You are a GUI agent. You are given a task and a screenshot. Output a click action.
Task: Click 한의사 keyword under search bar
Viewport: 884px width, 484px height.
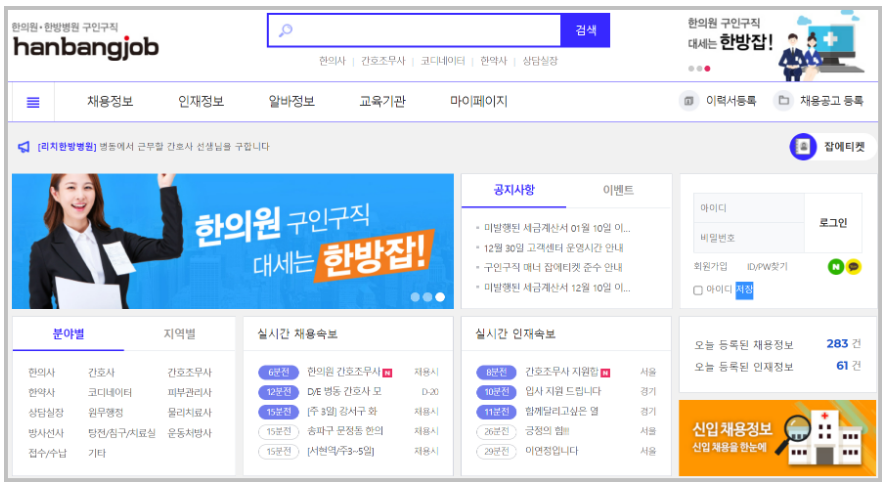(x=332, y=61)
